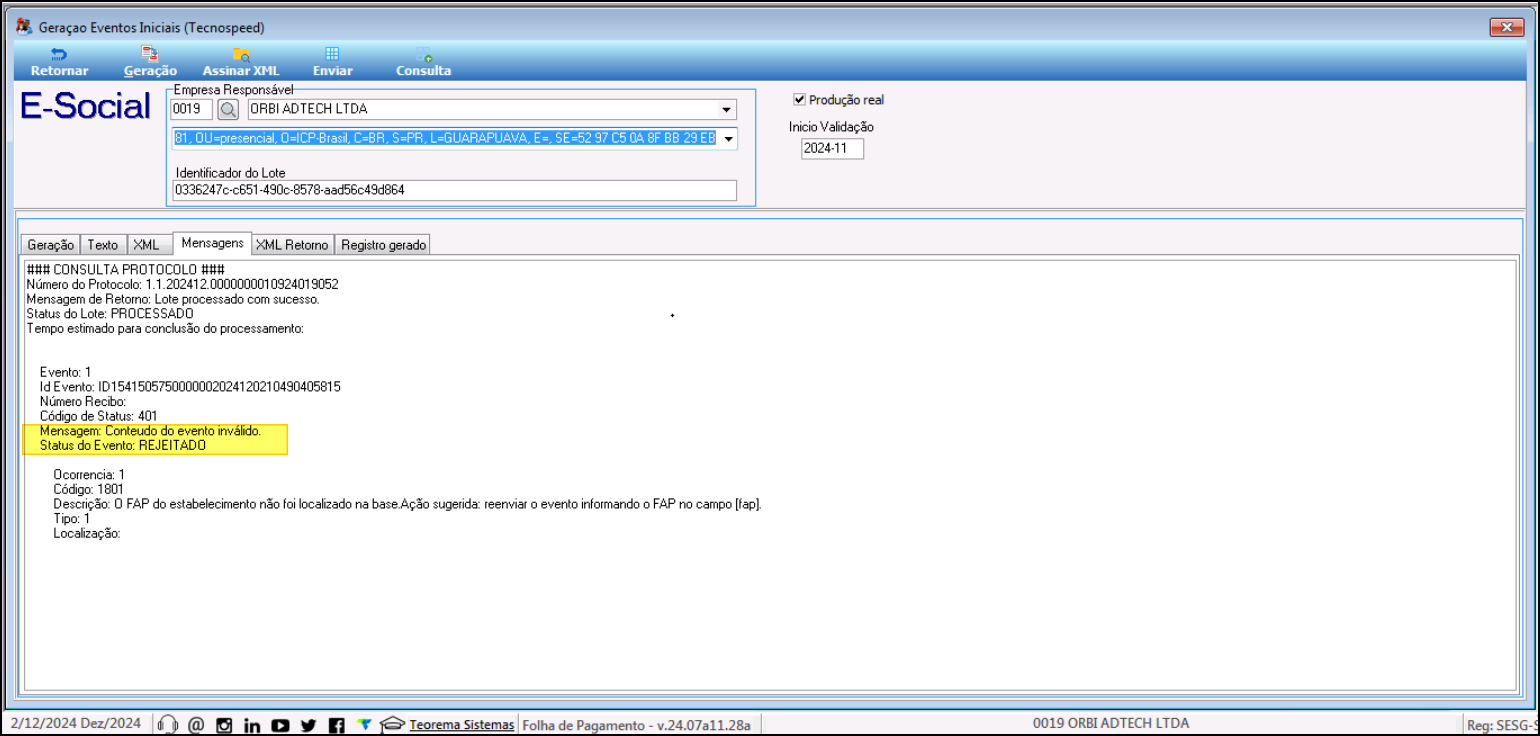Switch to the Texto tab
This screenshot has height=736, width=1540.
pyautogui.click(x=103, y=245)
